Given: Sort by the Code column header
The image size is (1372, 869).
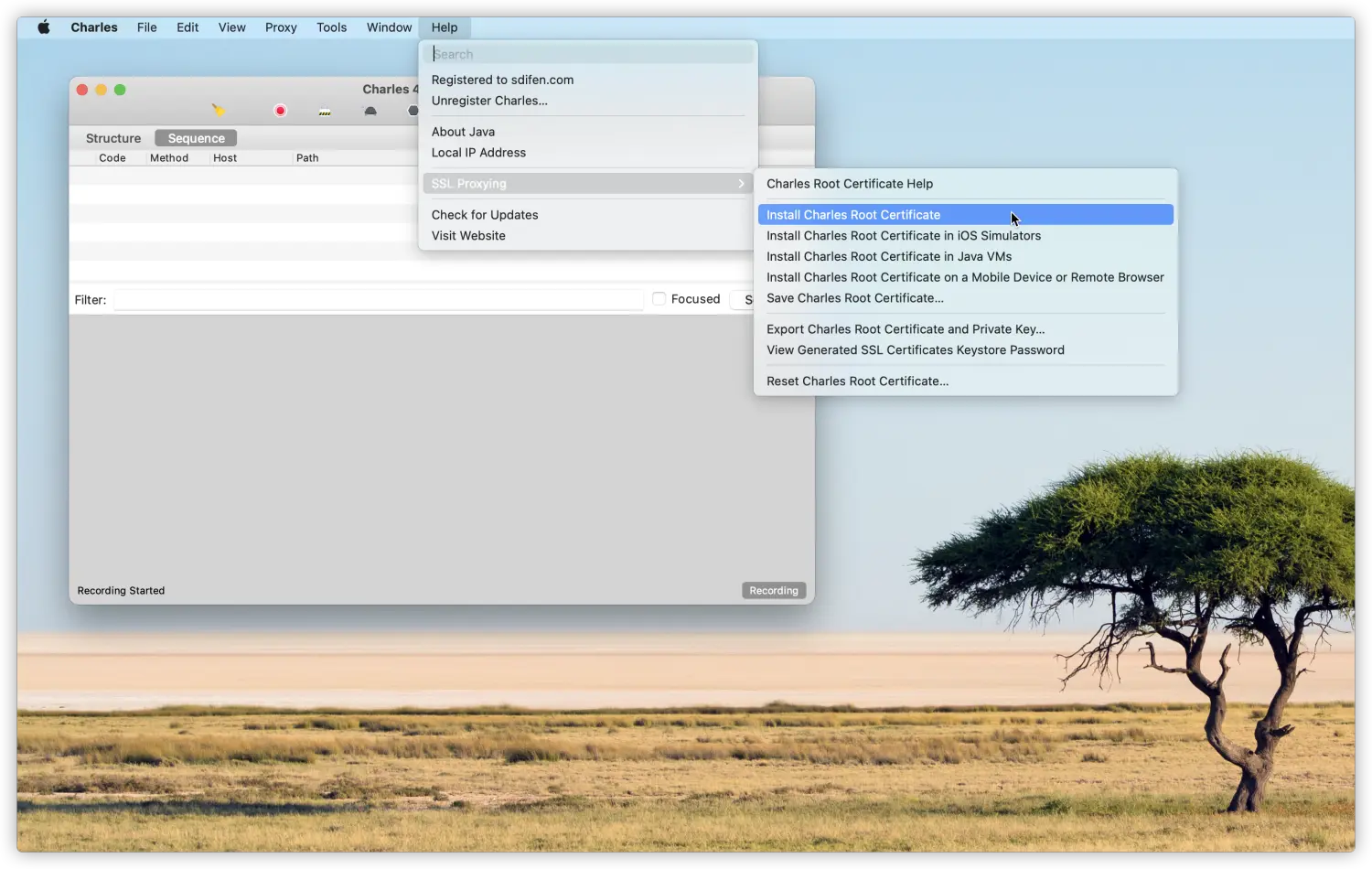Looking at the screenshot, I should click(113, 158).
